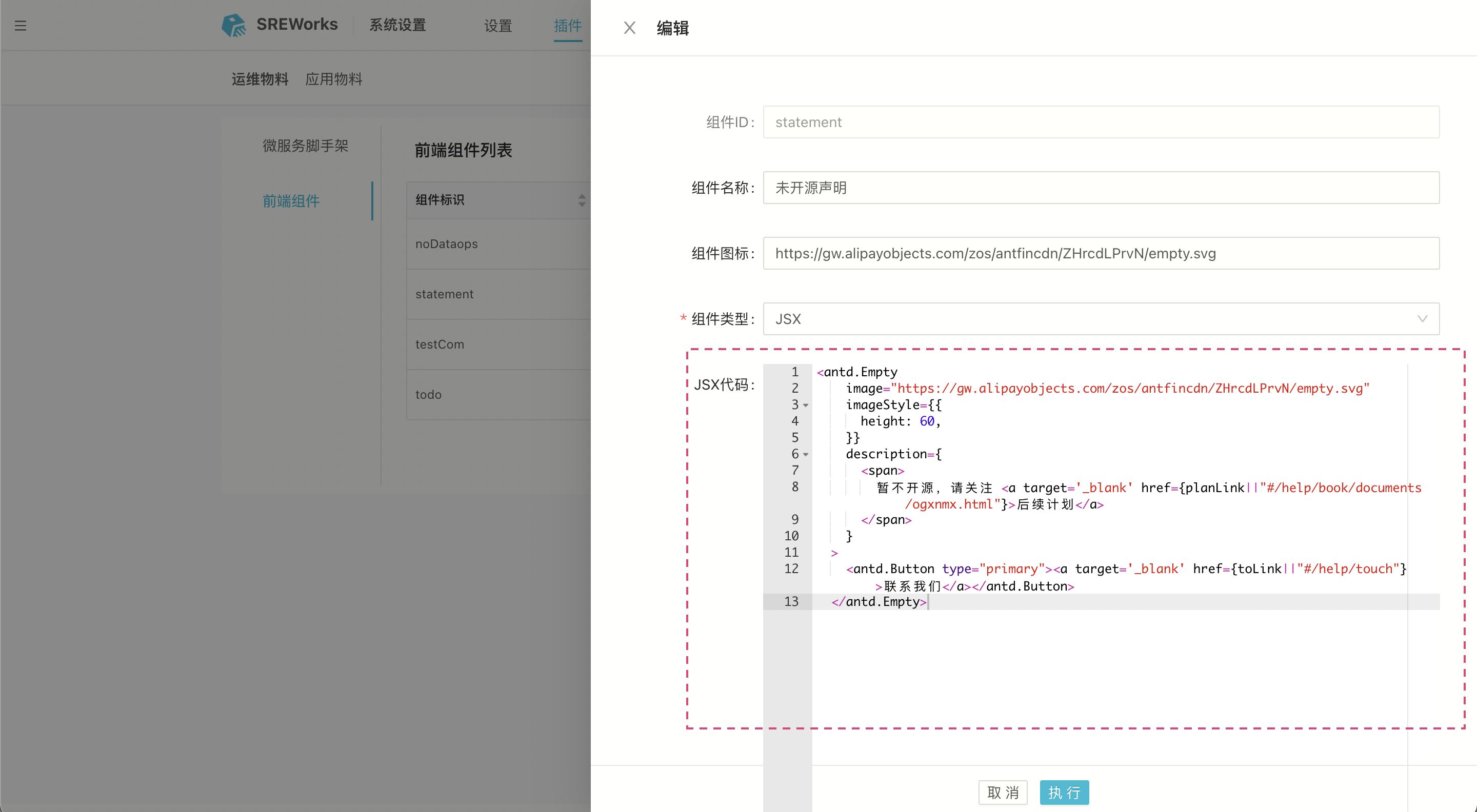Select 运维物料 submenu
Image resolution: width=1477 pixels, height=812 pixels.
click(260, 79)
